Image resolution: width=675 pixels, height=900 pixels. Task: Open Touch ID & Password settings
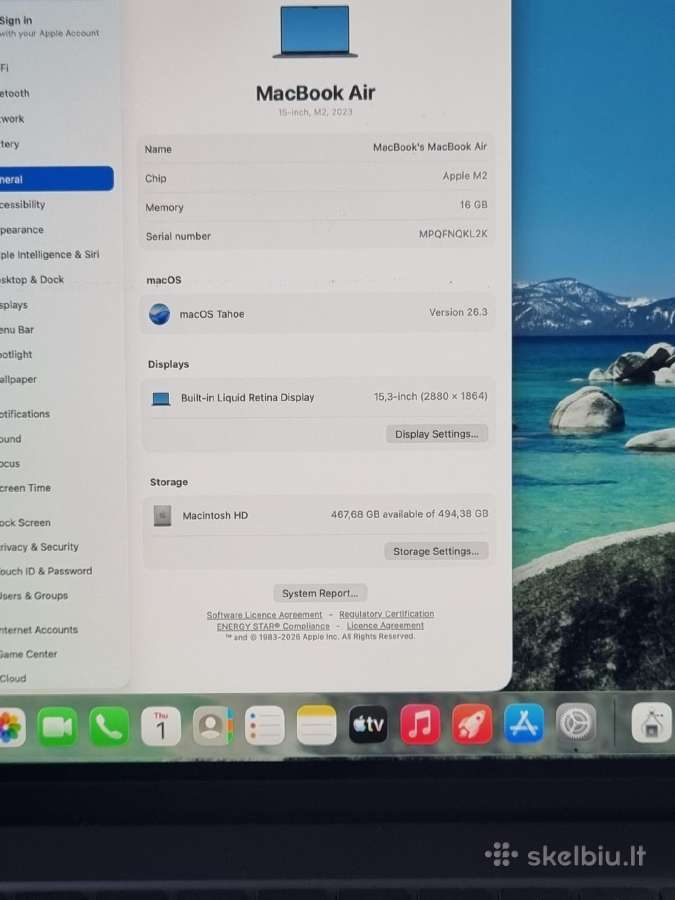coord(46,571)
